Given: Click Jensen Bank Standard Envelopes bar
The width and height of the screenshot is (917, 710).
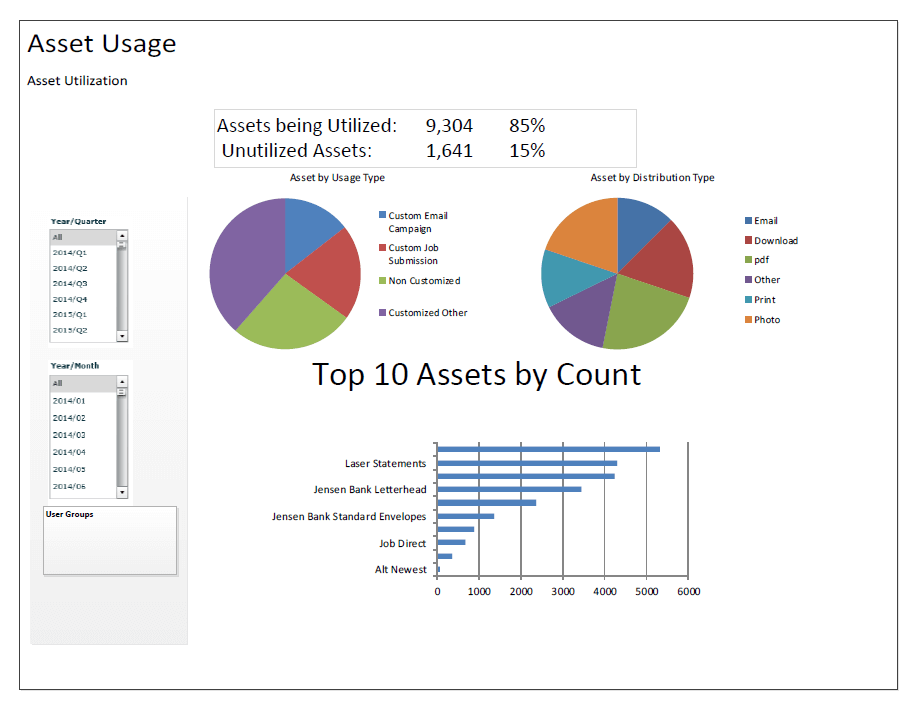Looking at the screenshot, I should [466, 516].
